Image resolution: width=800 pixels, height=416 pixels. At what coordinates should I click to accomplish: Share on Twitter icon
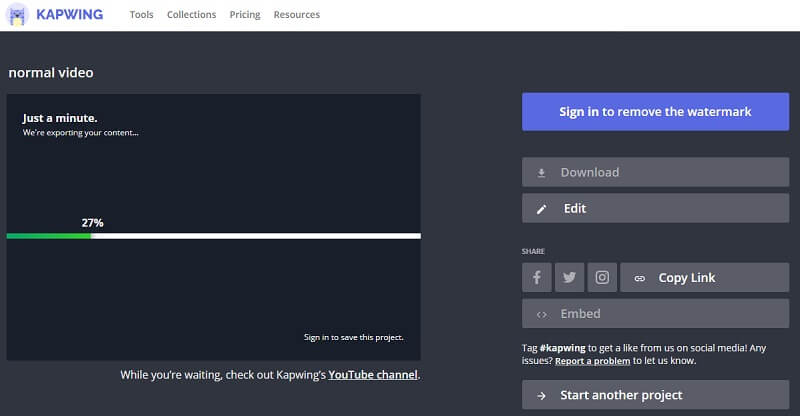[569, 278]
